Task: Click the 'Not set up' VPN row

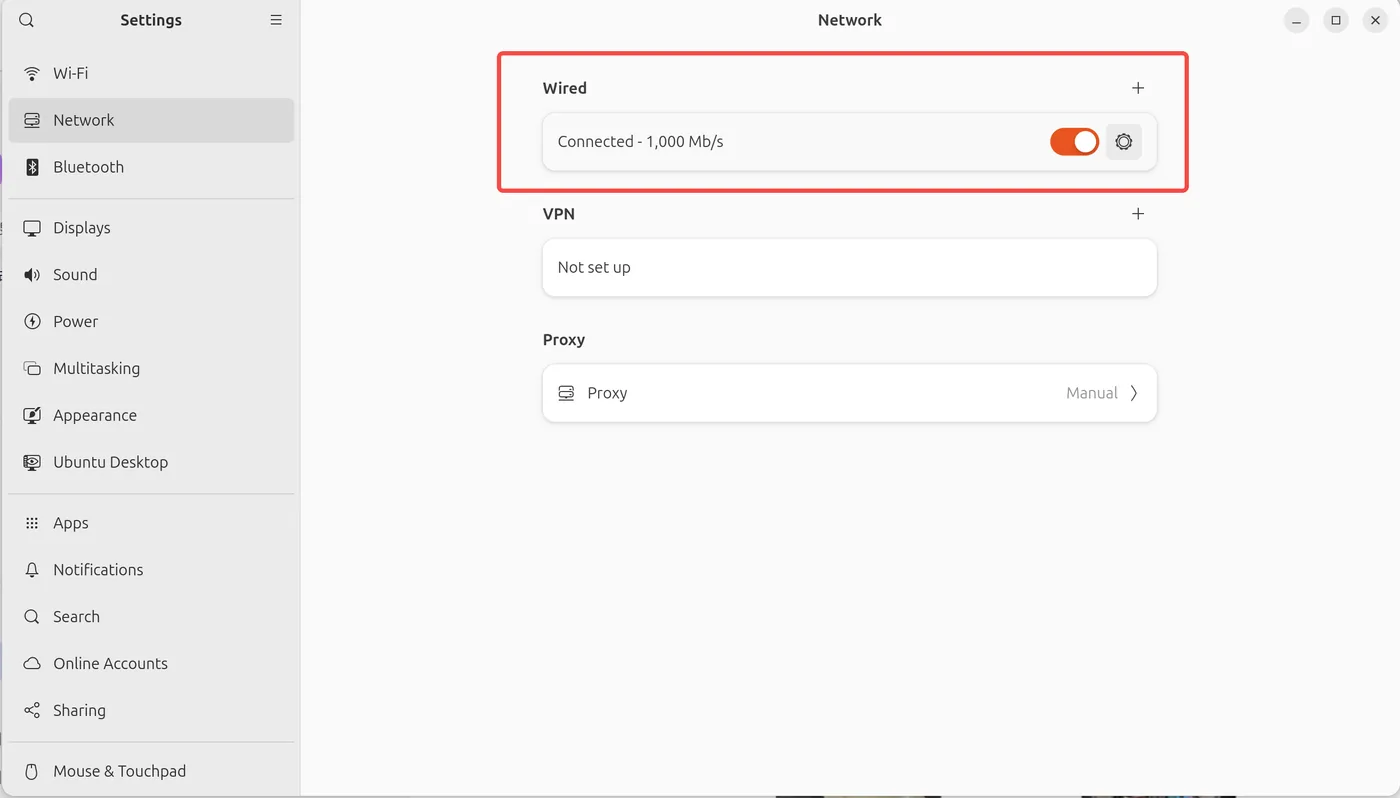Action: (850, 267)
